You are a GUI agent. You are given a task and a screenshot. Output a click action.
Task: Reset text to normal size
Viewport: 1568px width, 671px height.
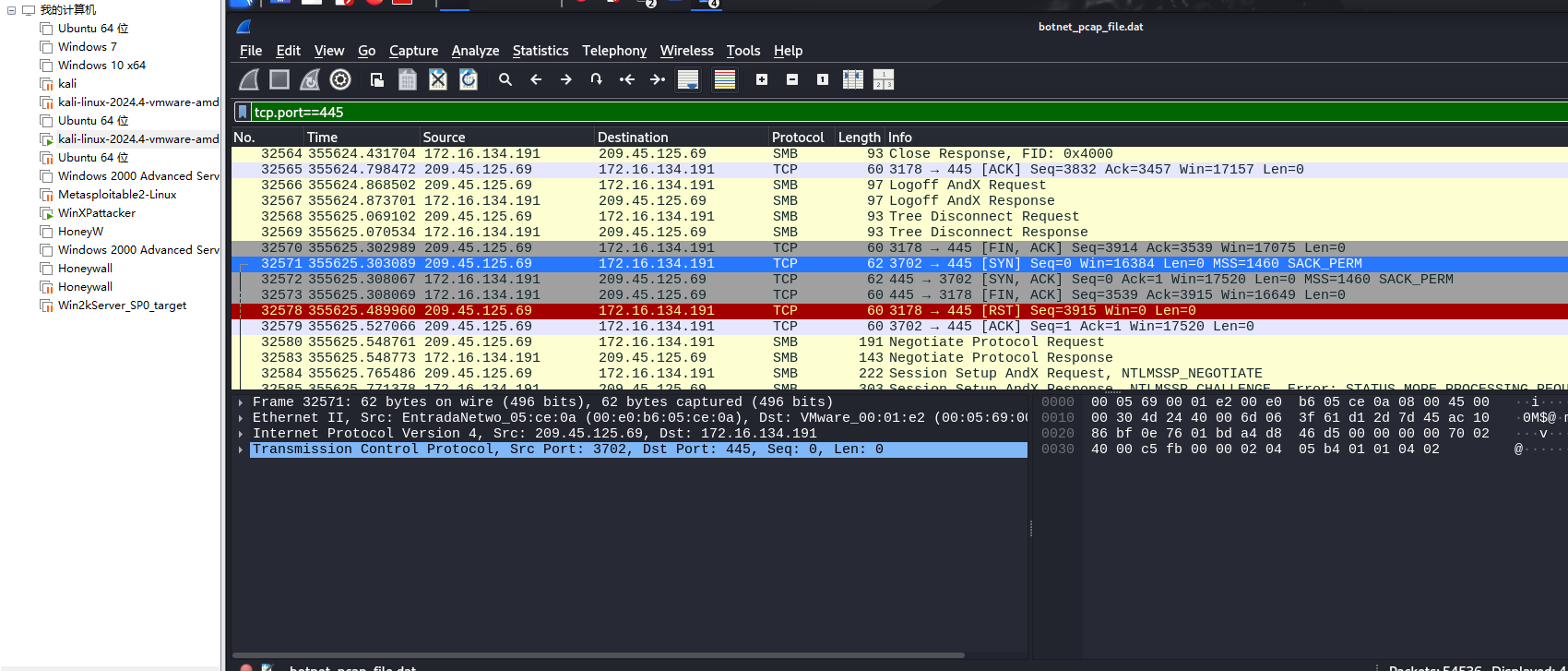coord(823,80)
